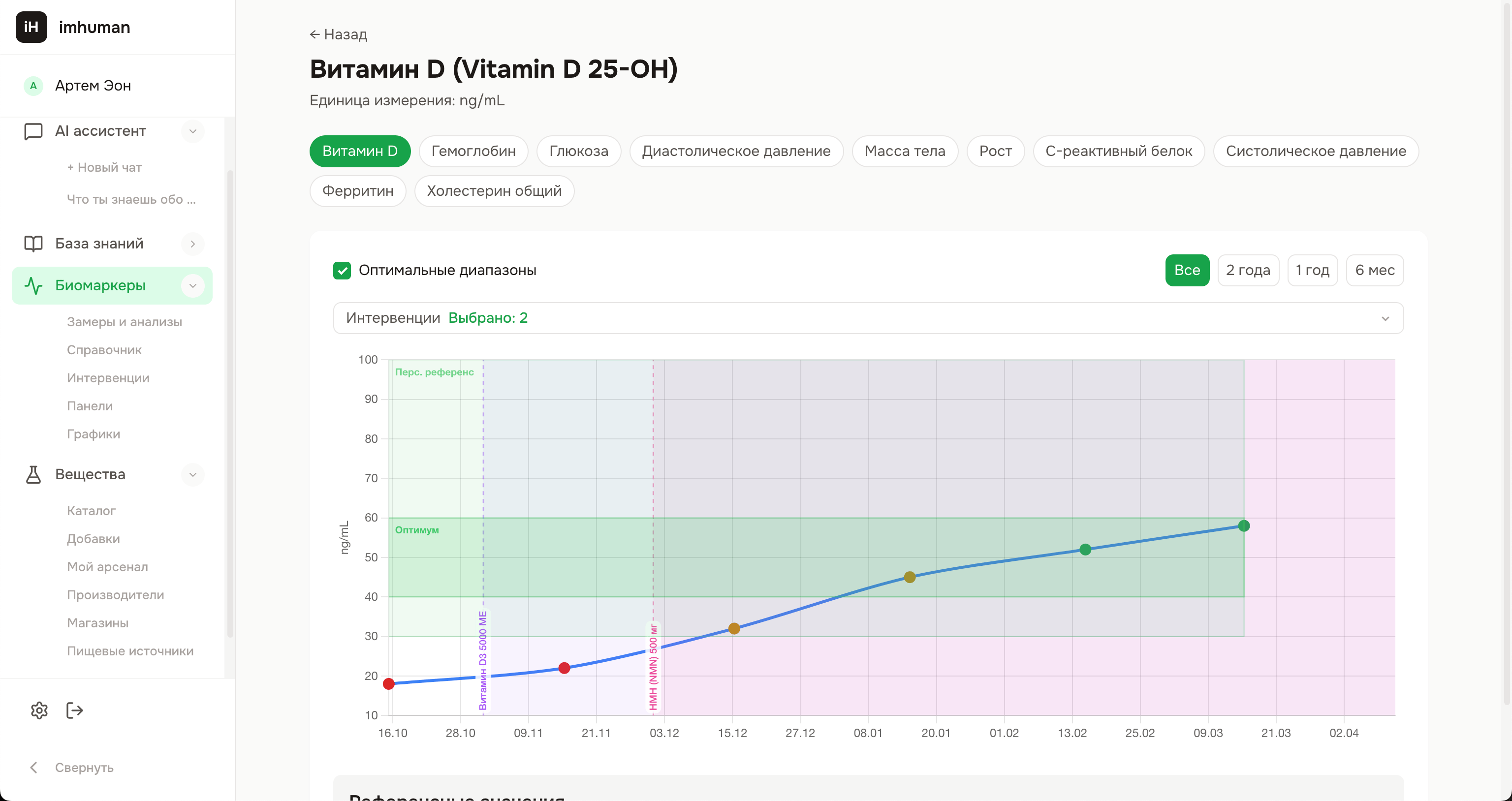Click the Витамин D3 5000 ME marker

(x=483, y=660)
